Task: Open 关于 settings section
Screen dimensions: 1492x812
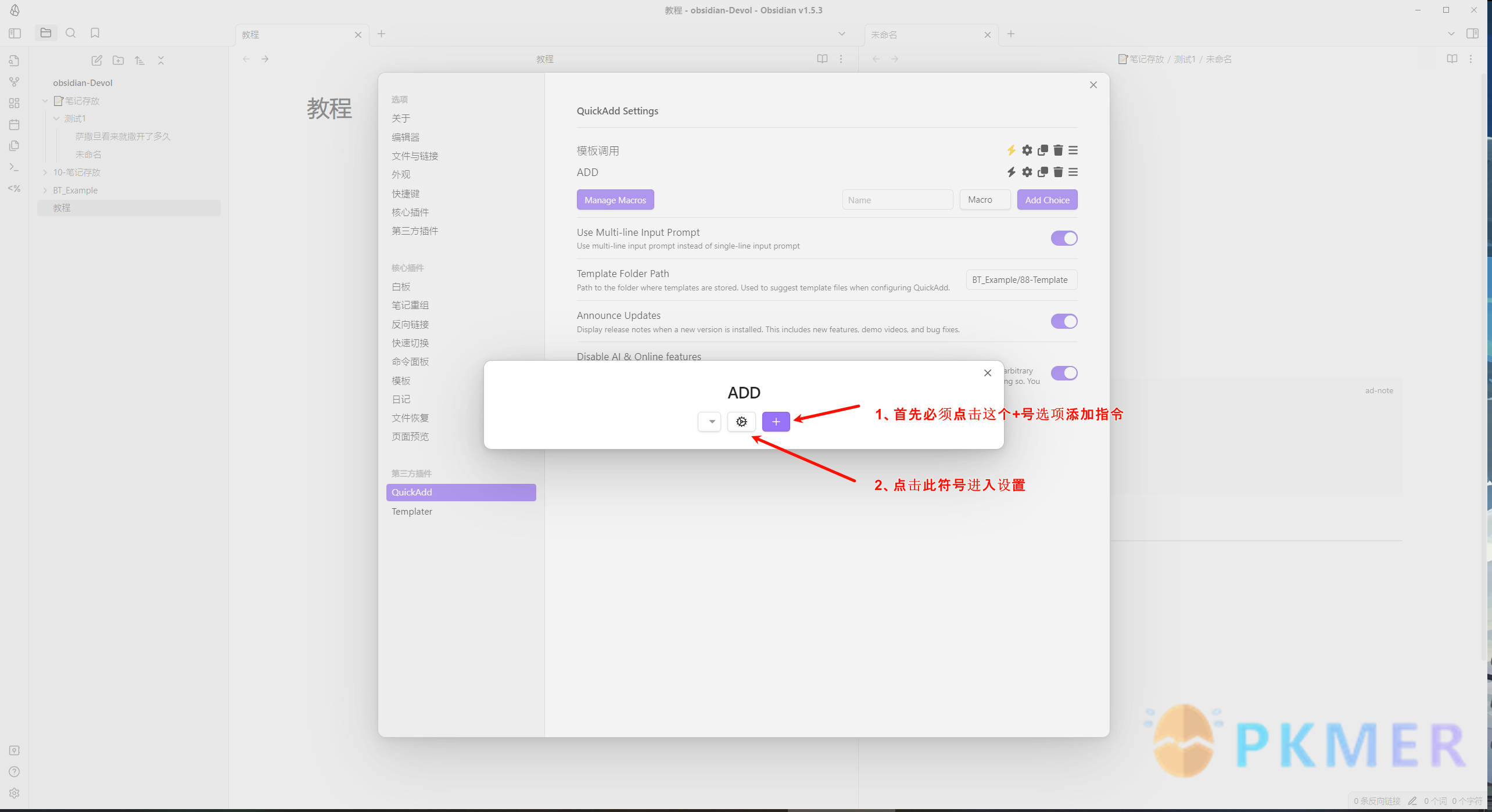Action: [401, 118]
